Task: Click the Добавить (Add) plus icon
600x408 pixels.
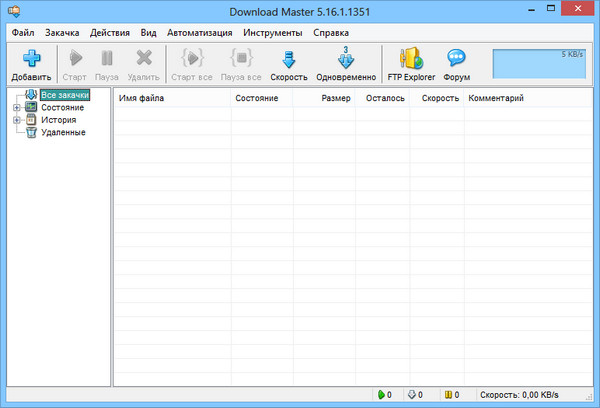Action: click(x=30, y=59)
